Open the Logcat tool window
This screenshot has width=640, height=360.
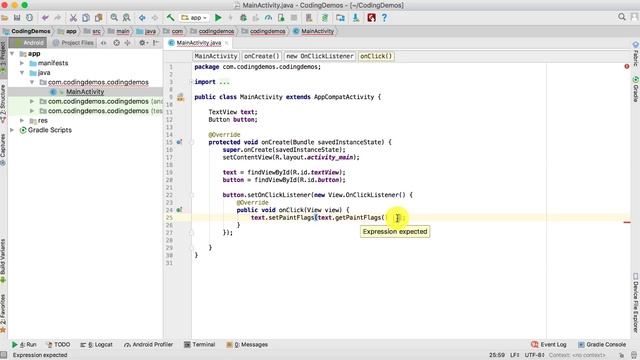pyautogui.click(x=96, y=344)
